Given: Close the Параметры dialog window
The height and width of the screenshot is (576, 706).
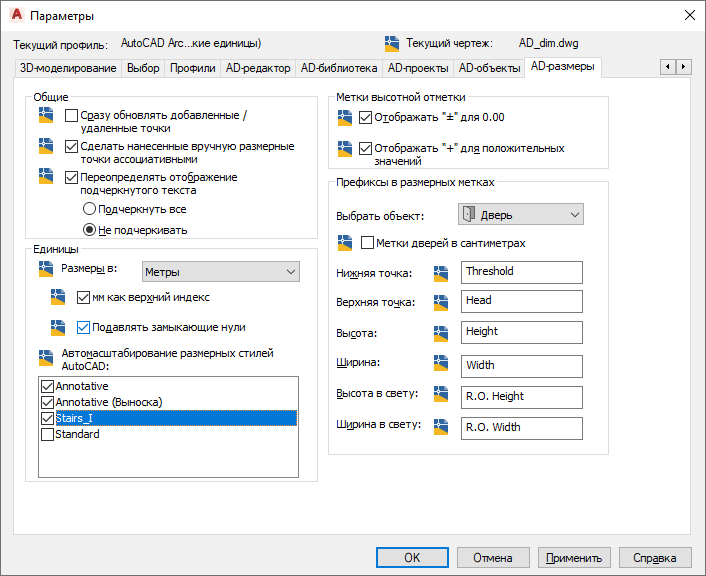Looking at the screenshot, I should click(689, 15).
